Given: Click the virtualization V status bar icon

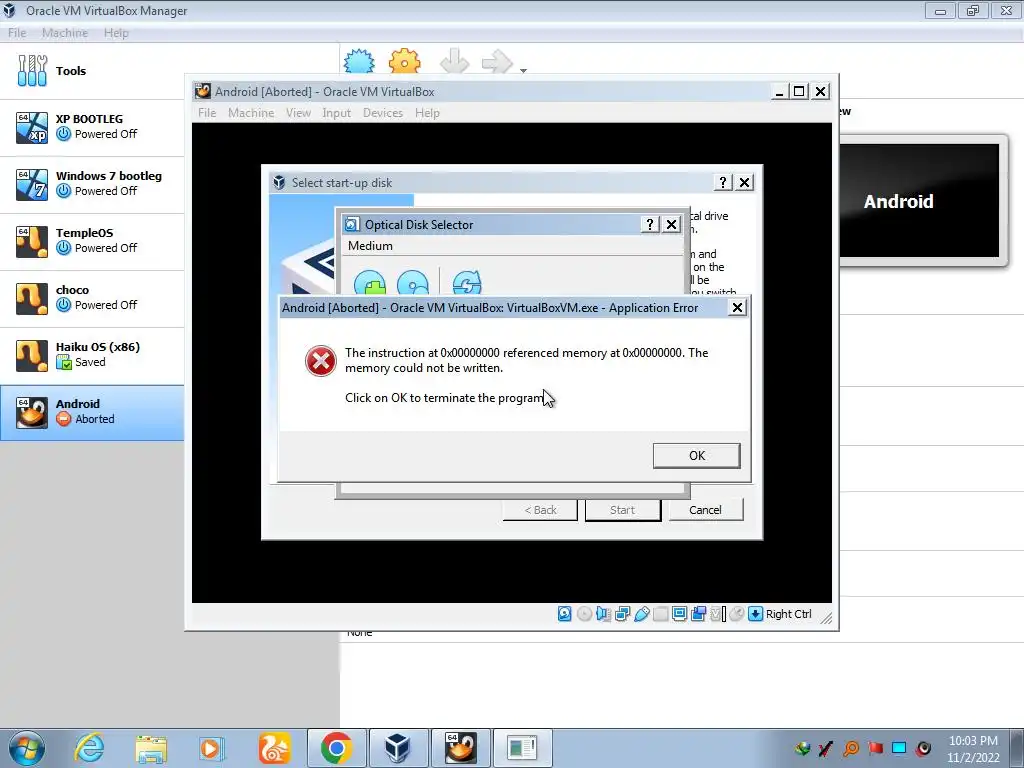Looking at the screenshot, I should (x=718, y=614).
